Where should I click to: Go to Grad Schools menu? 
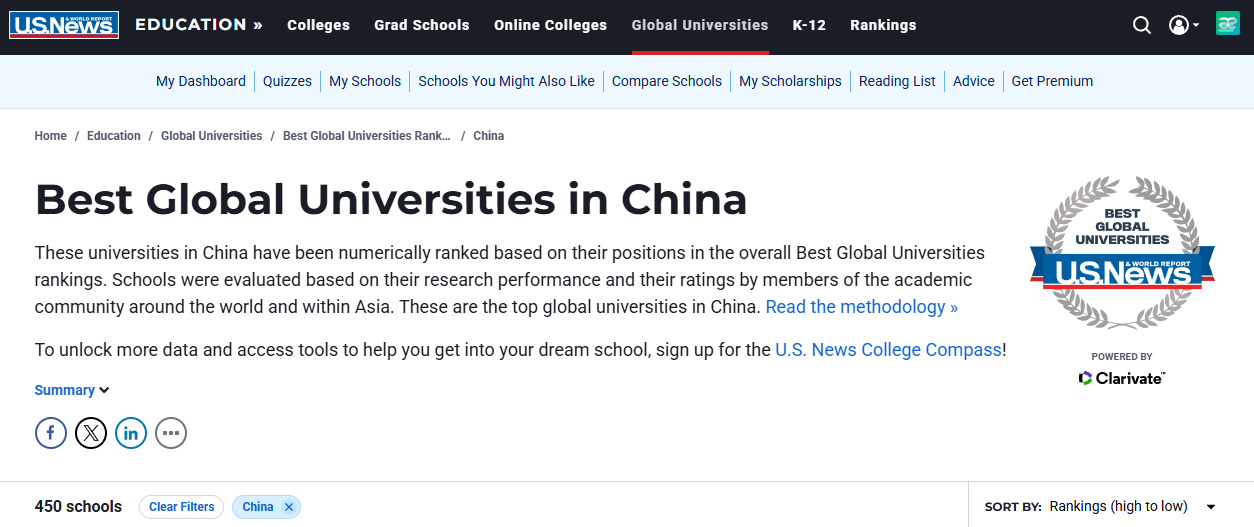click(421, 25)
